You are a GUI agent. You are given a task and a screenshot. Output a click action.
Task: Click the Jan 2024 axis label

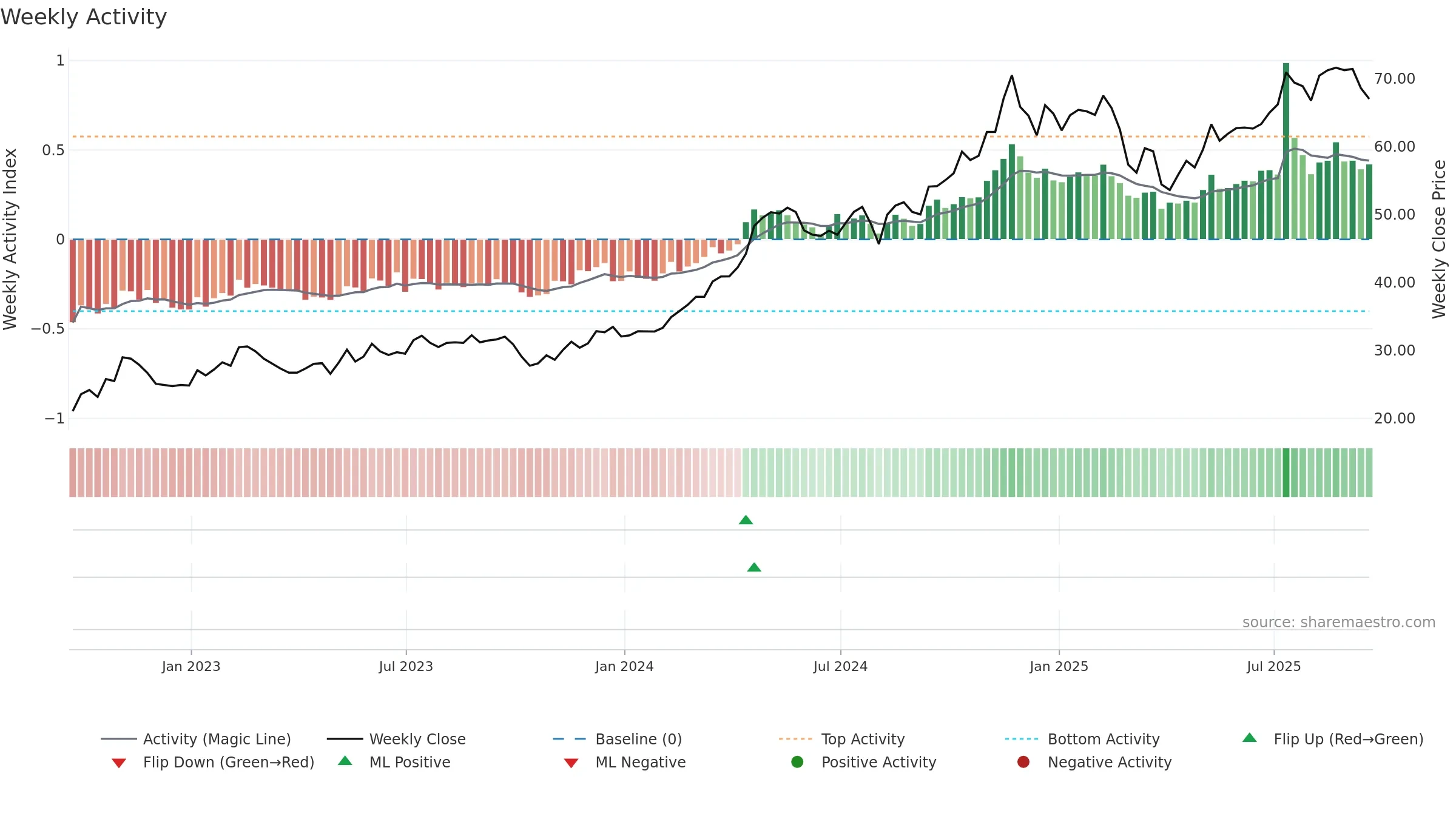[624, 666]
